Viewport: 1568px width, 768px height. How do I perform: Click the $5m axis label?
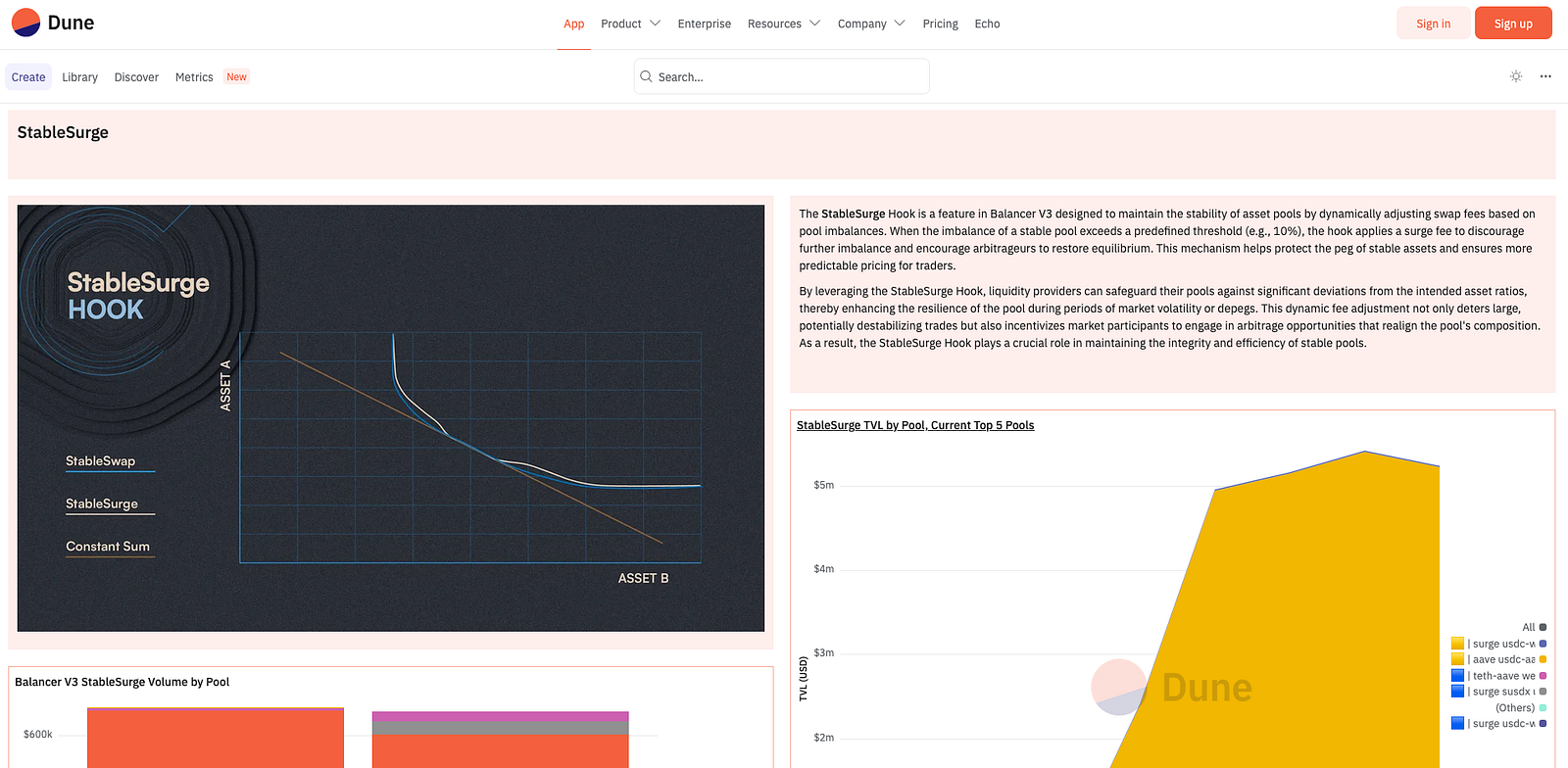[824, 485]
